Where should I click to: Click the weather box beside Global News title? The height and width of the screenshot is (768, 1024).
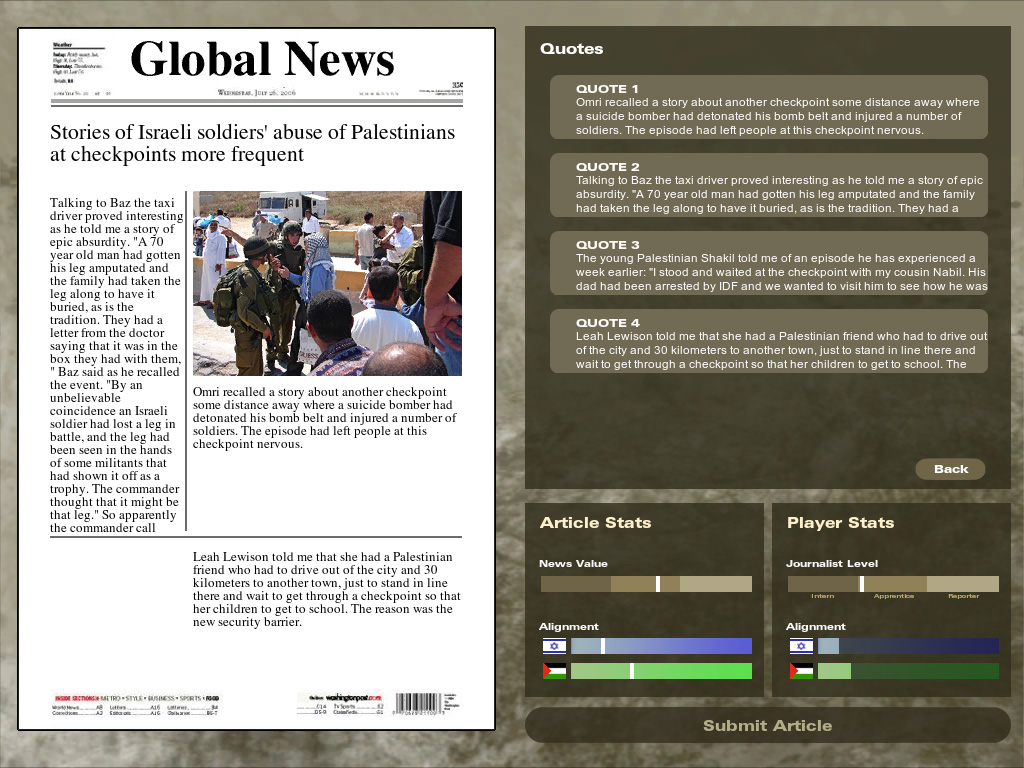pos(76,62)
